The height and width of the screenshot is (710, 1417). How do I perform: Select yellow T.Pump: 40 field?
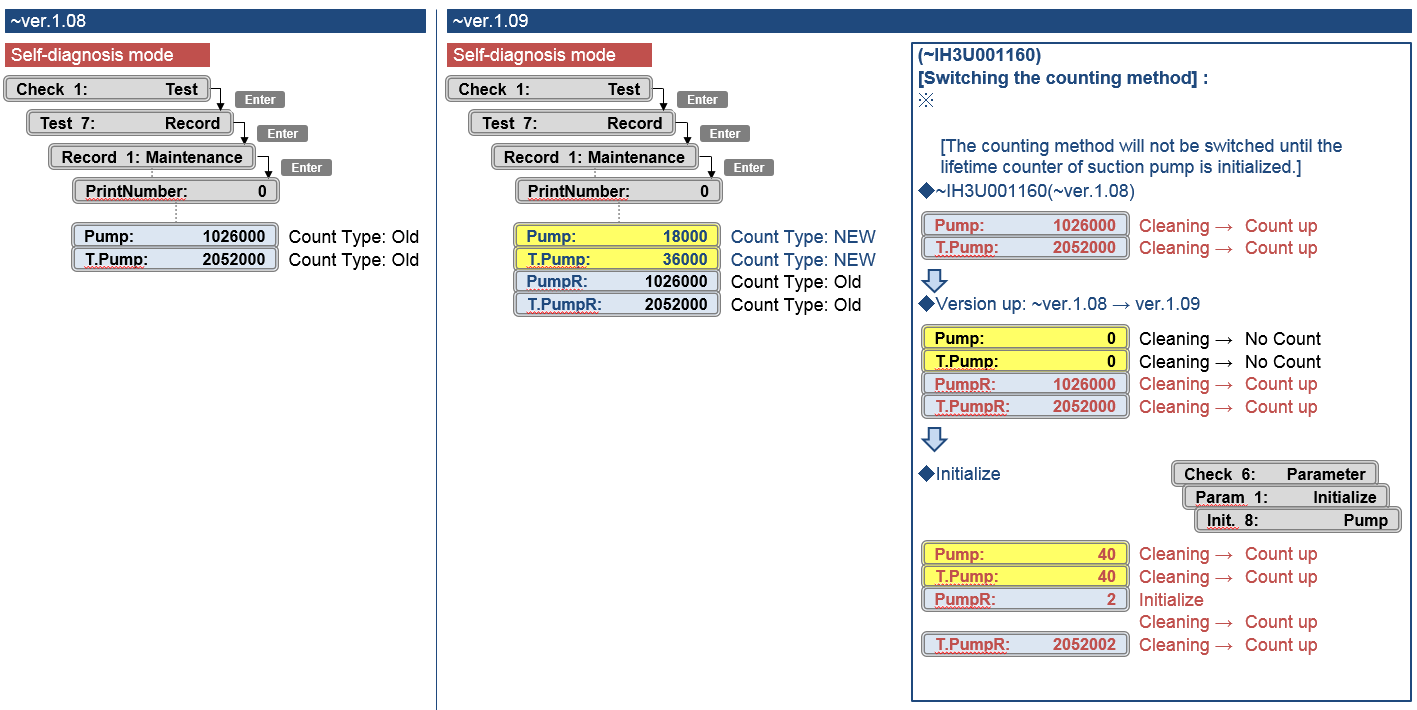tap(1025, 577)
